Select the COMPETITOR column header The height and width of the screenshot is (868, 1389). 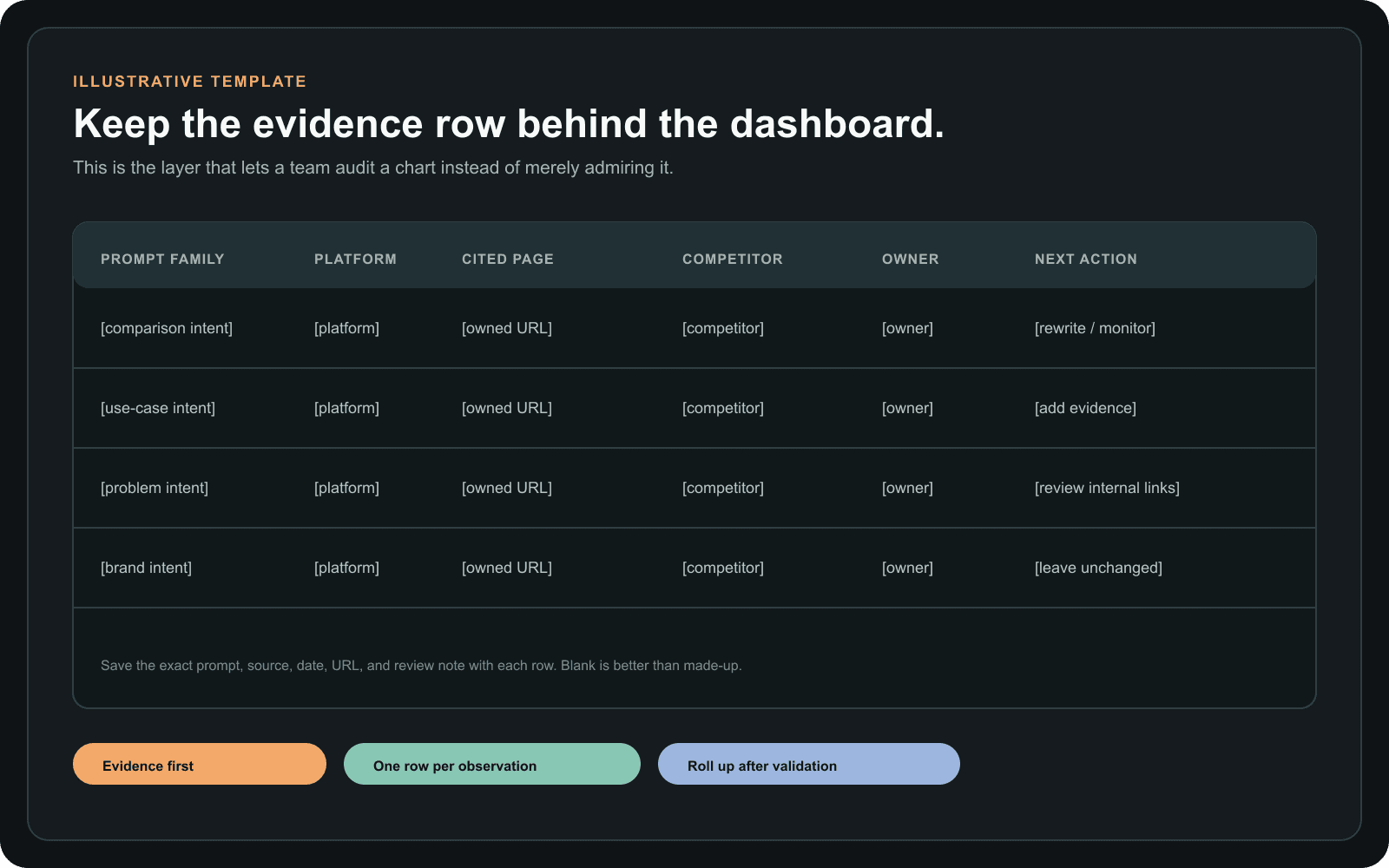tap(733, 259)
